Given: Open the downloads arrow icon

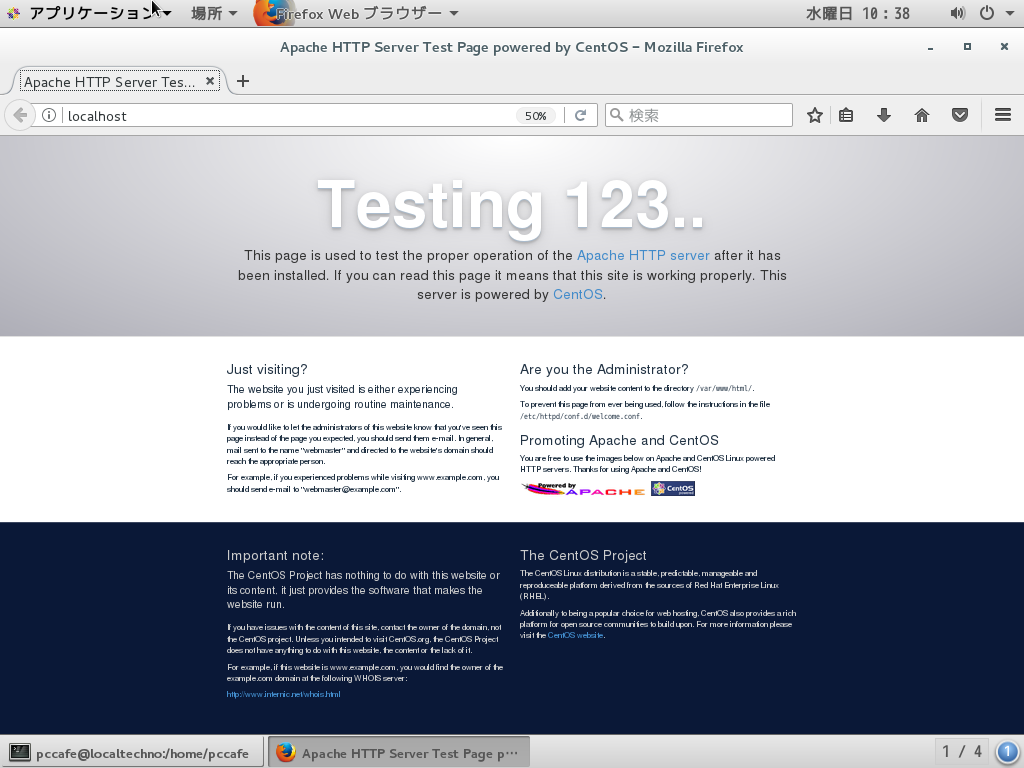Looking at the screenshot, I should pos(884,116).
